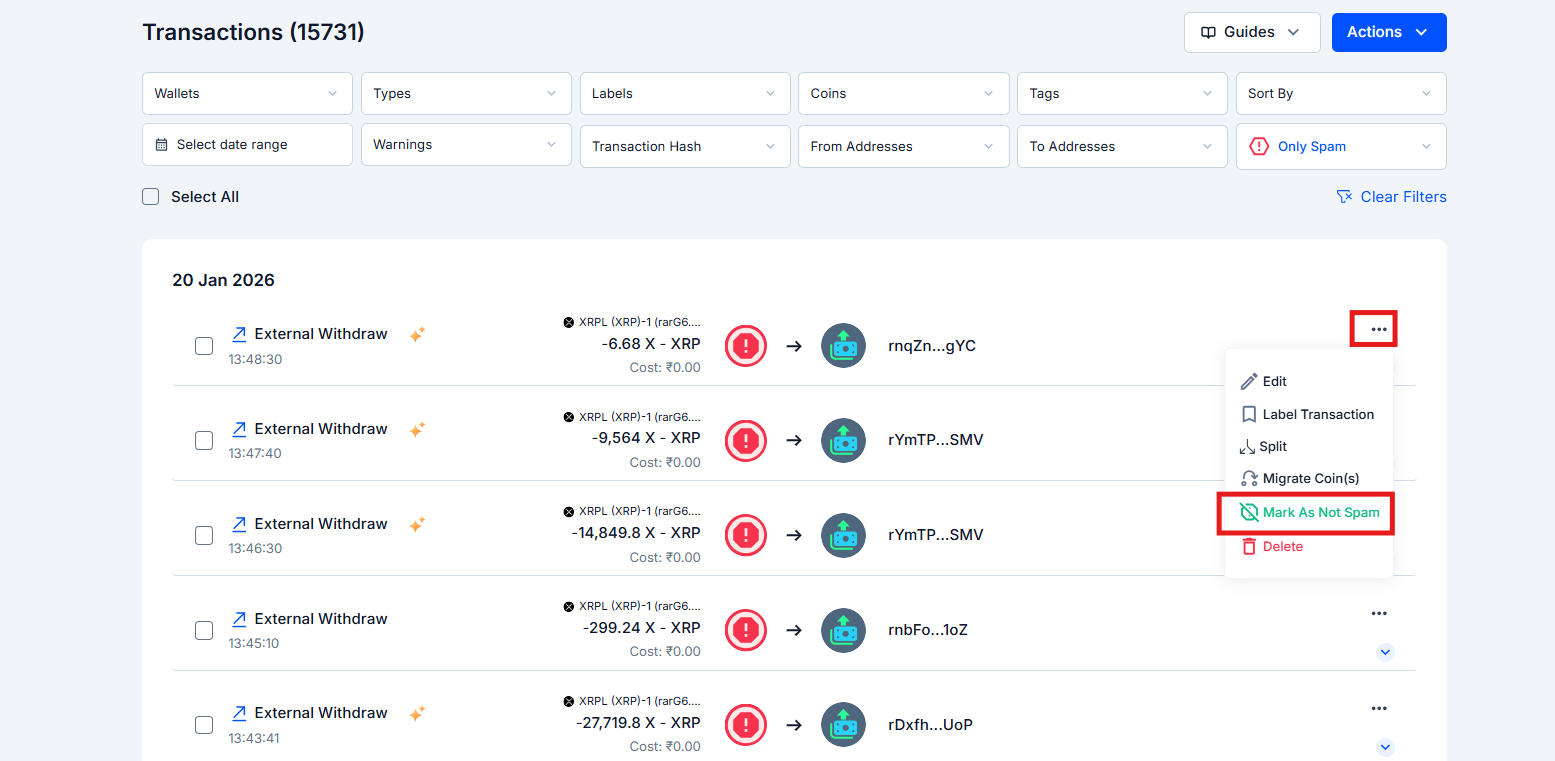The image size is (1555, 761).
Task: Open the Guides button menu
Action: (1252, 32)
